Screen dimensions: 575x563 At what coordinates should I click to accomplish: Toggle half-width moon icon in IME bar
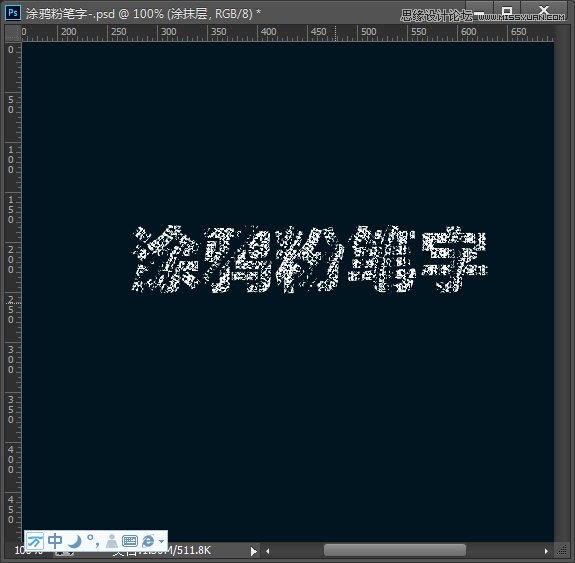tap(75, 541)
